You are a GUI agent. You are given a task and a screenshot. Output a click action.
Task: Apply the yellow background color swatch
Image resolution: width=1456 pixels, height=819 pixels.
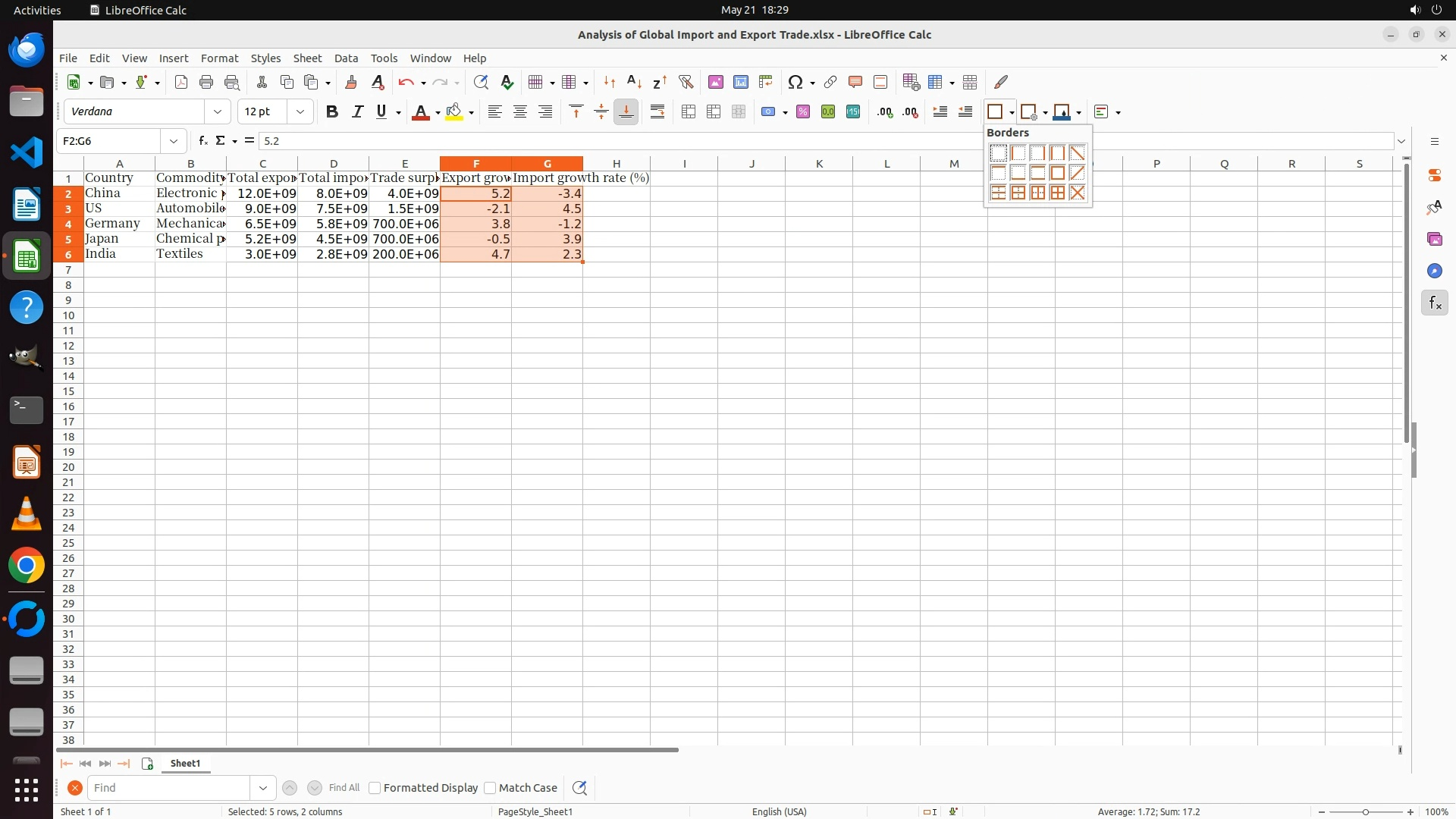(454, 112)
